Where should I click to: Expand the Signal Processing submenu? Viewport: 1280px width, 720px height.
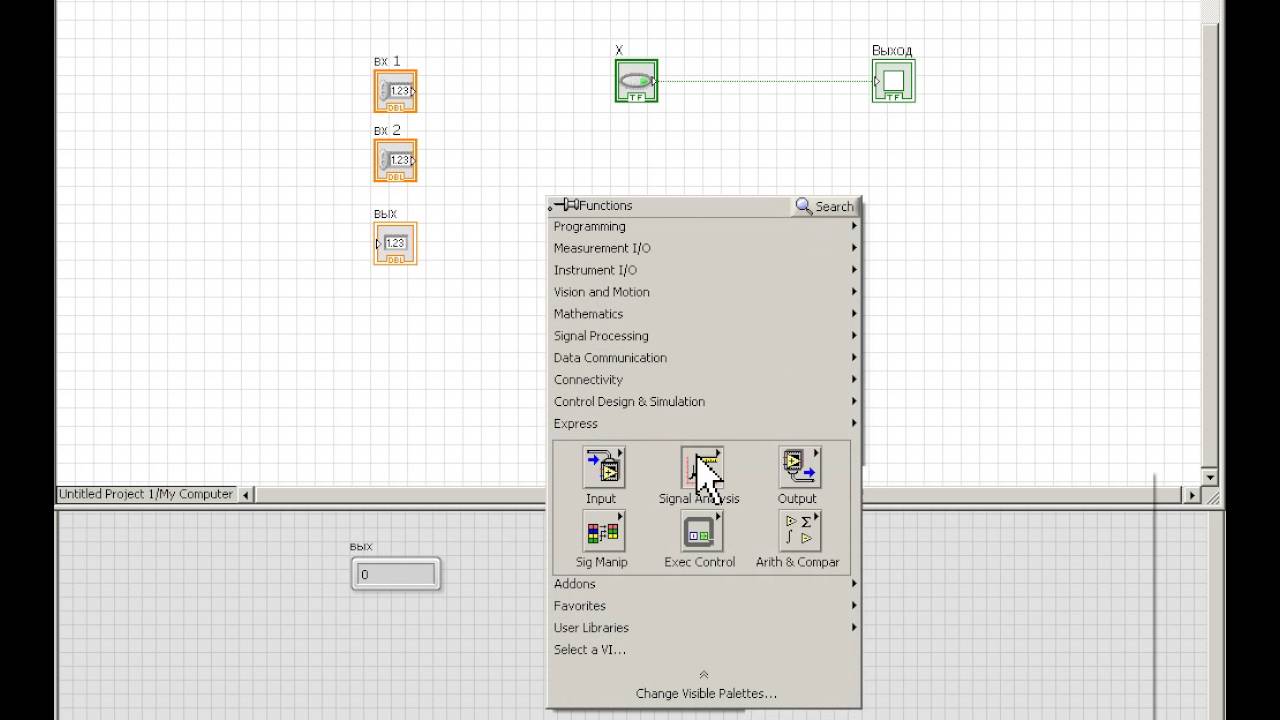[705, 336]
